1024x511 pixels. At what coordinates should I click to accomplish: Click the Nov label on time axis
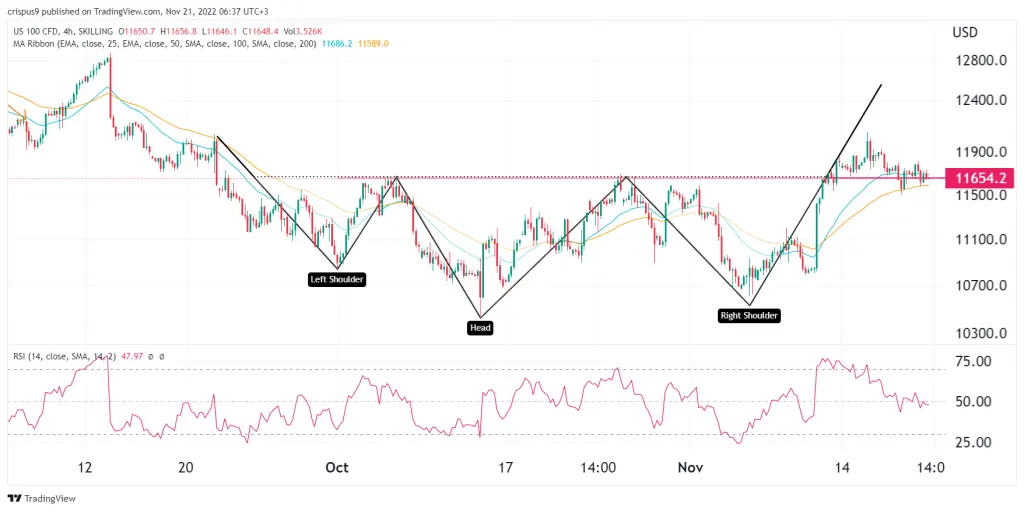[x=690, y=468]
